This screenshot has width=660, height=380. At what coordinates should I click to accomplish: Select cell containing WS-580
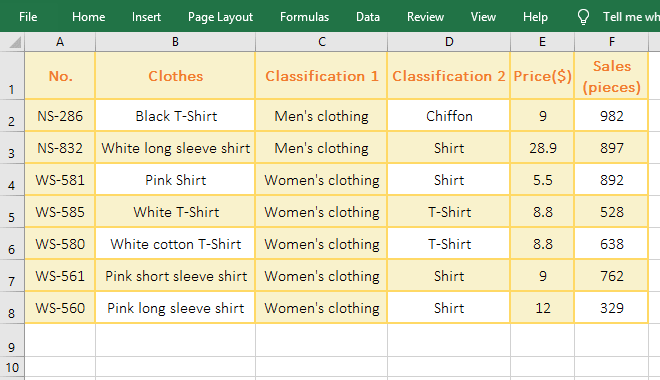pyautogui.click(x=60, y=244)
